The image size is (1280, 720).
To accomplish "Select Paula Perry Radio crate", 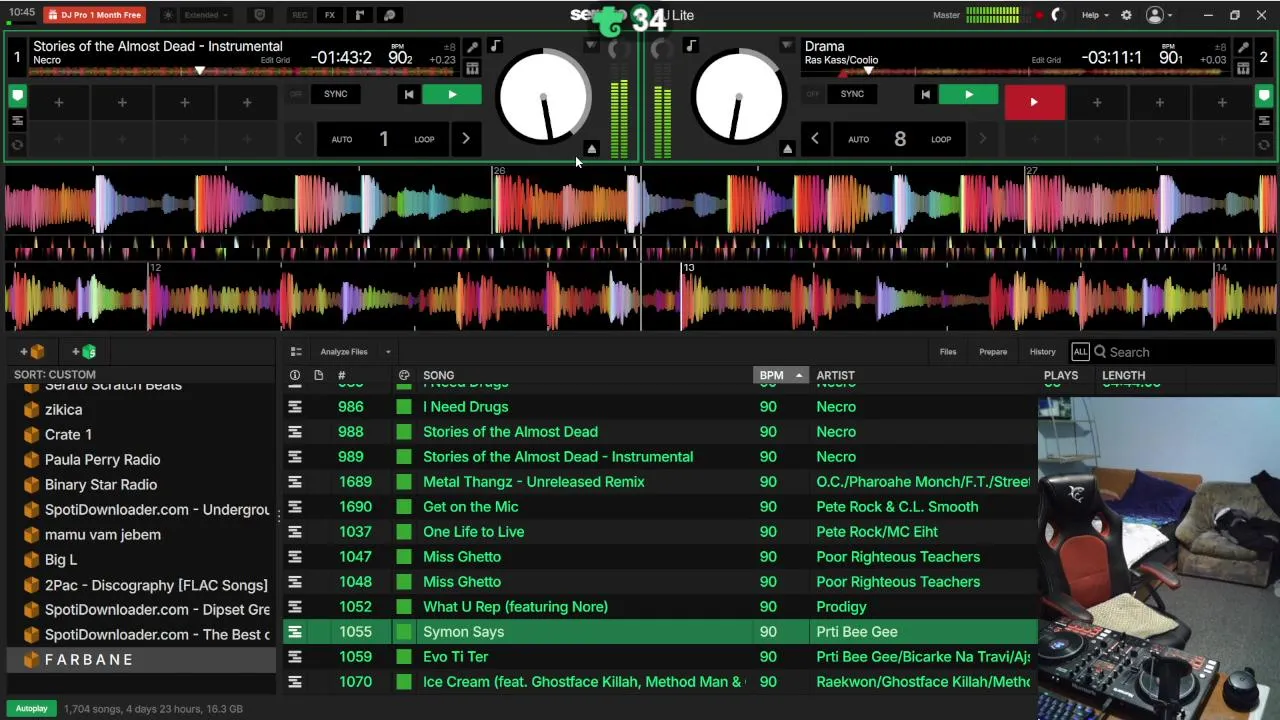I will (140, 460).
